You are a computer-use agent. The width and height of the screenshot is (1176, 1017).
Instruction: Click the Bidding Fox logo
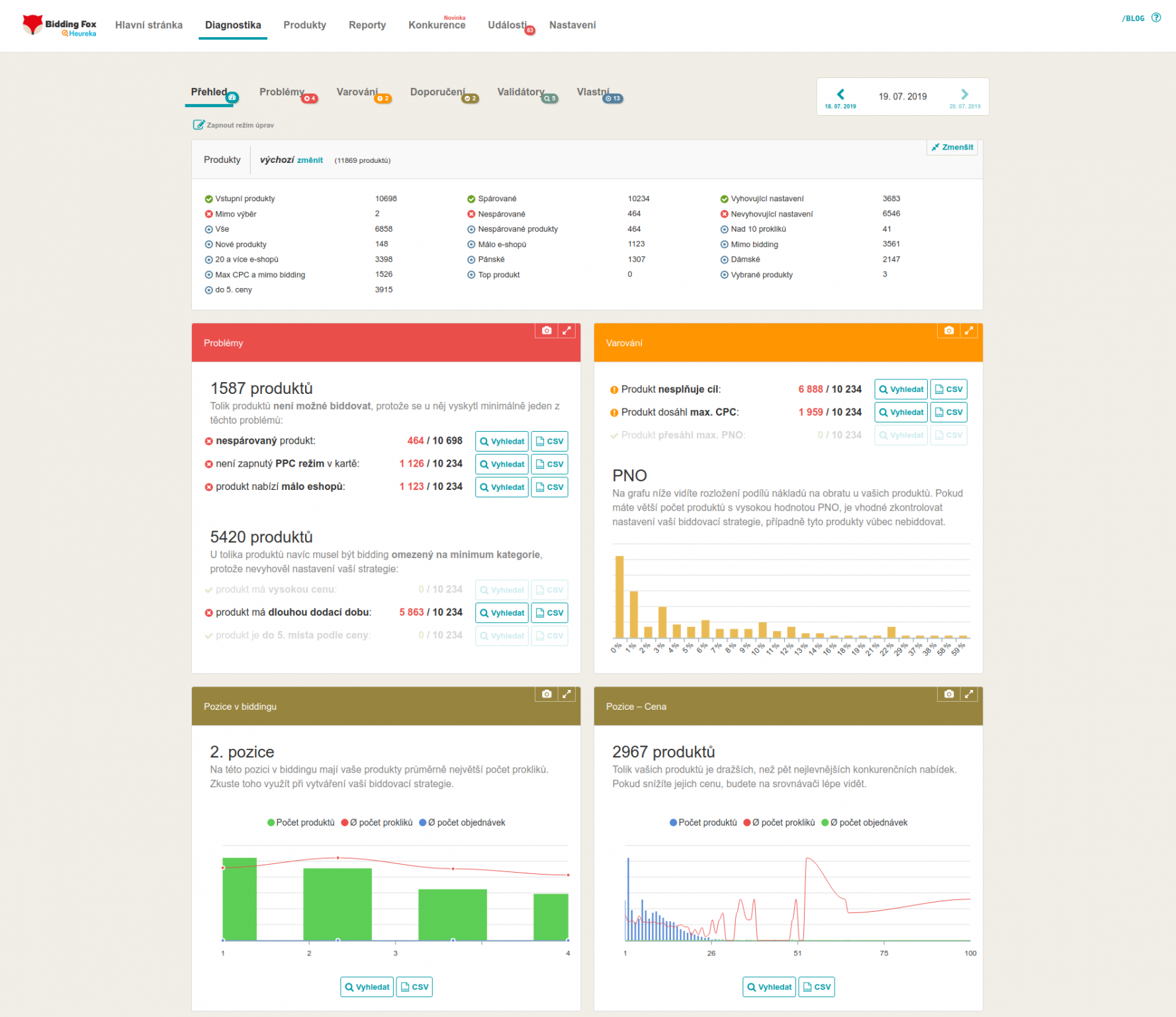coord(60,26)
